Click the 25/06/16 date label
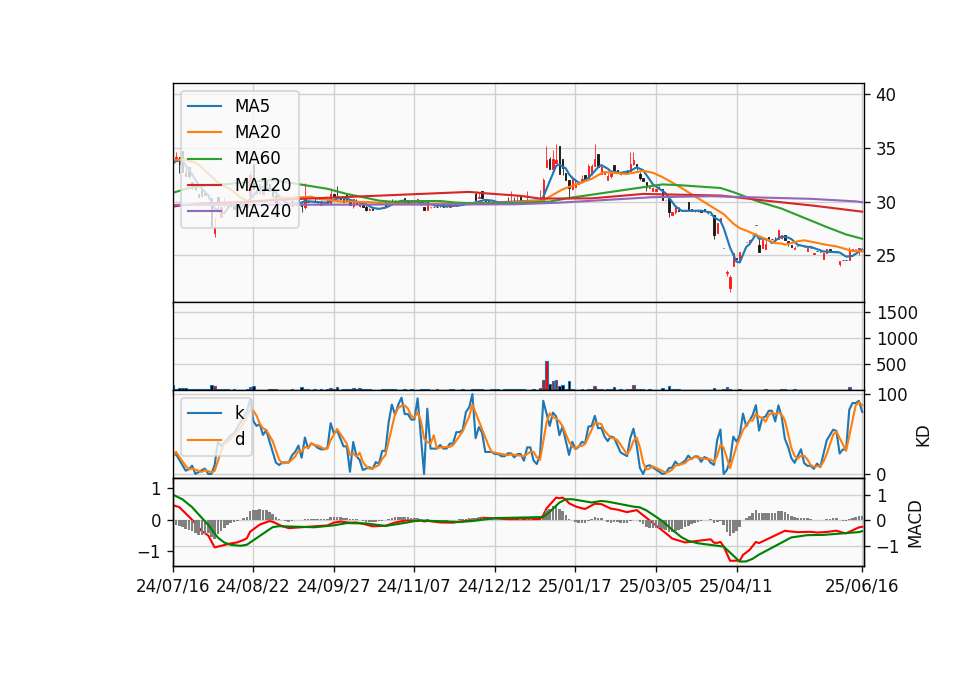Image resolution: width=960 pixels, height=690 pixels. tap(861, 586)
